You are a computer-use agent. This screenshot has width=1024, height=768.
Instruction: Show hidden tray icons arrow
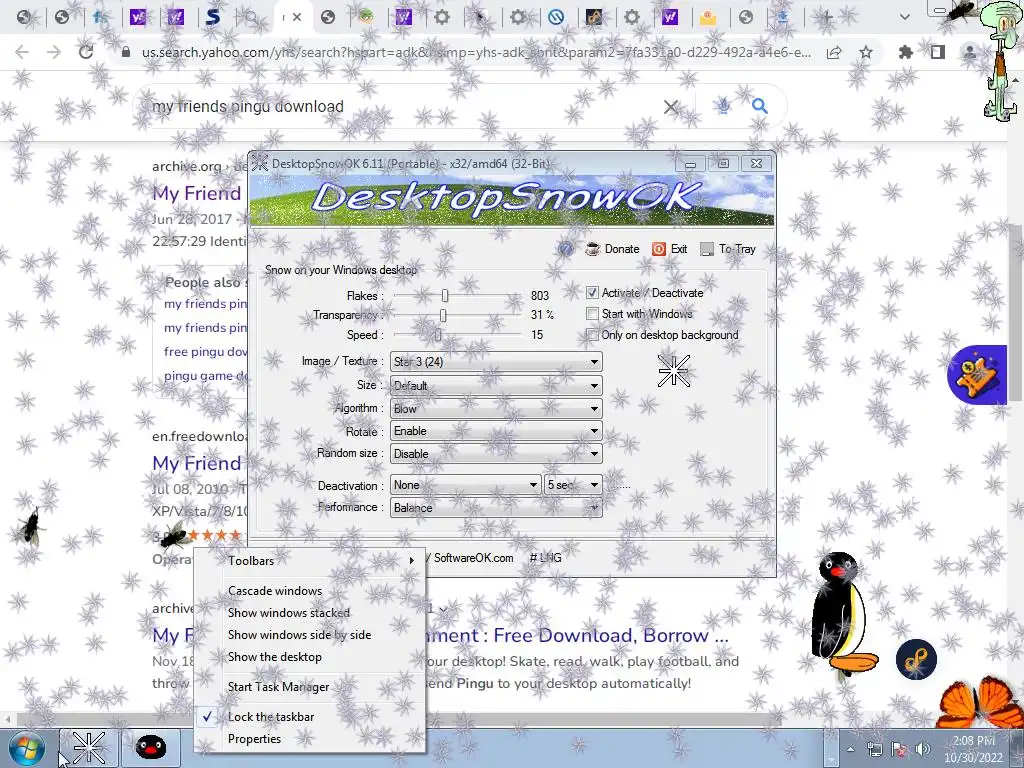[850, 749]
